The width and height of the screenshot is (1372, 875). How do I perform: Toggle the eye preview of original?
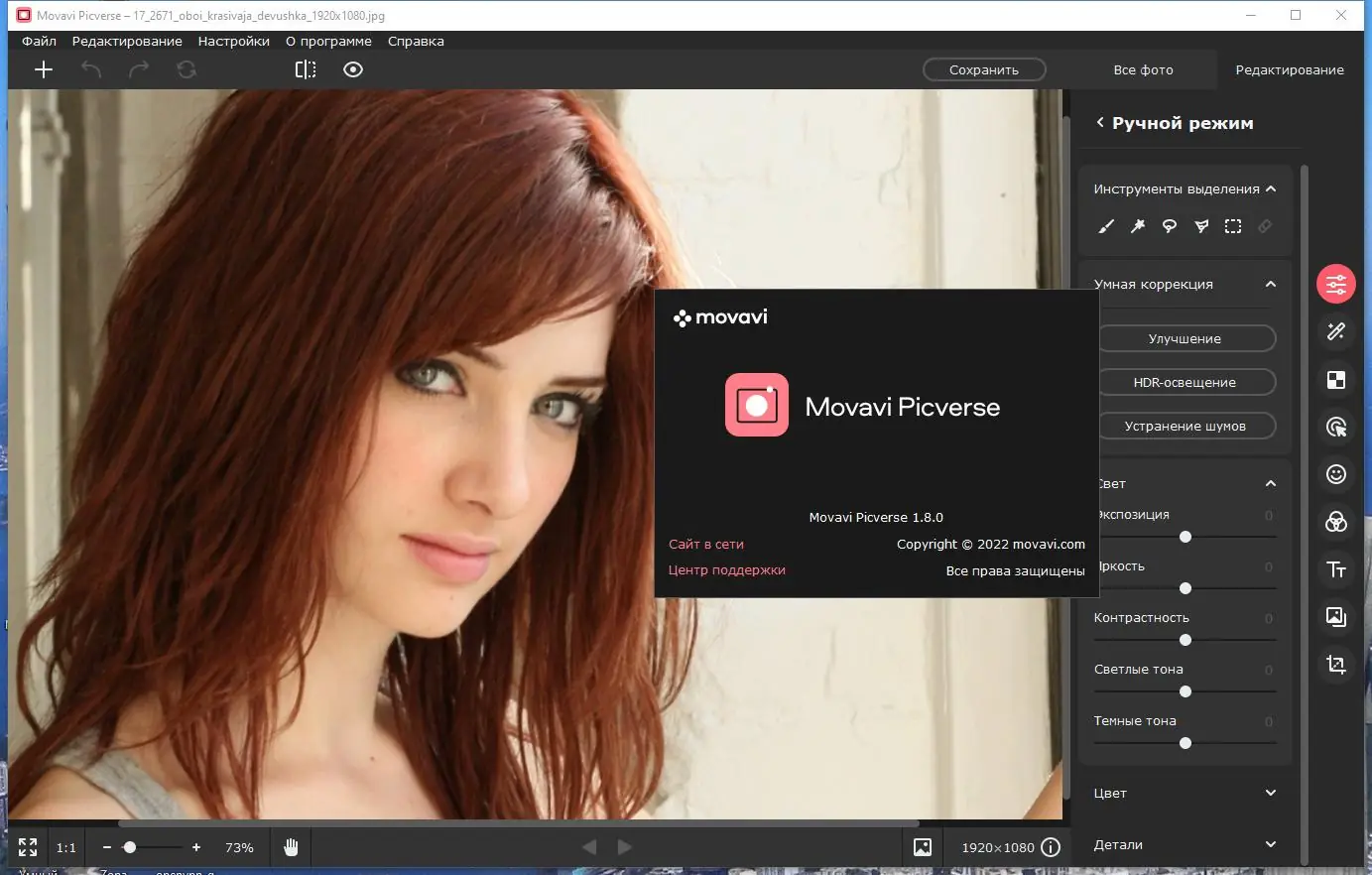tap(353, 69)
